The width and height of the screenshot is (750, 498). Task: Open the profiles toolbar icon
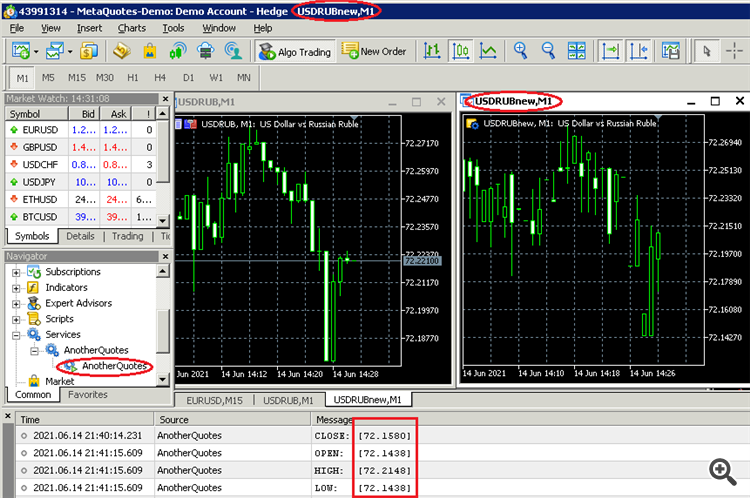55,51
